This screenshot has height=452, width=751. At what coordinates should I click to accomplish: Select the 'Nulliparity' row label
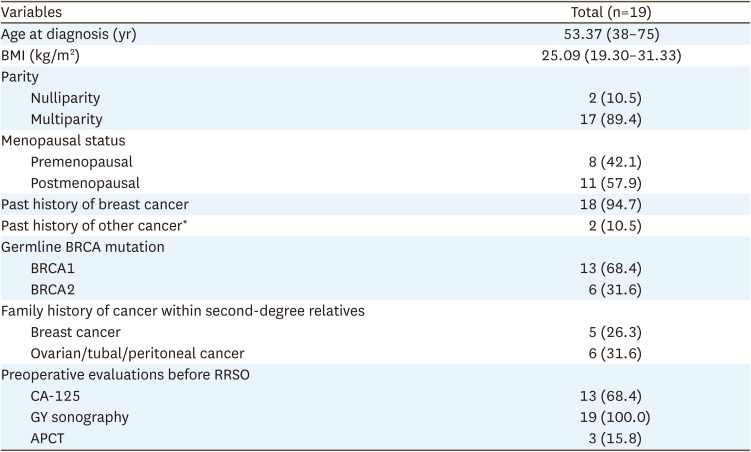[66, 98]
